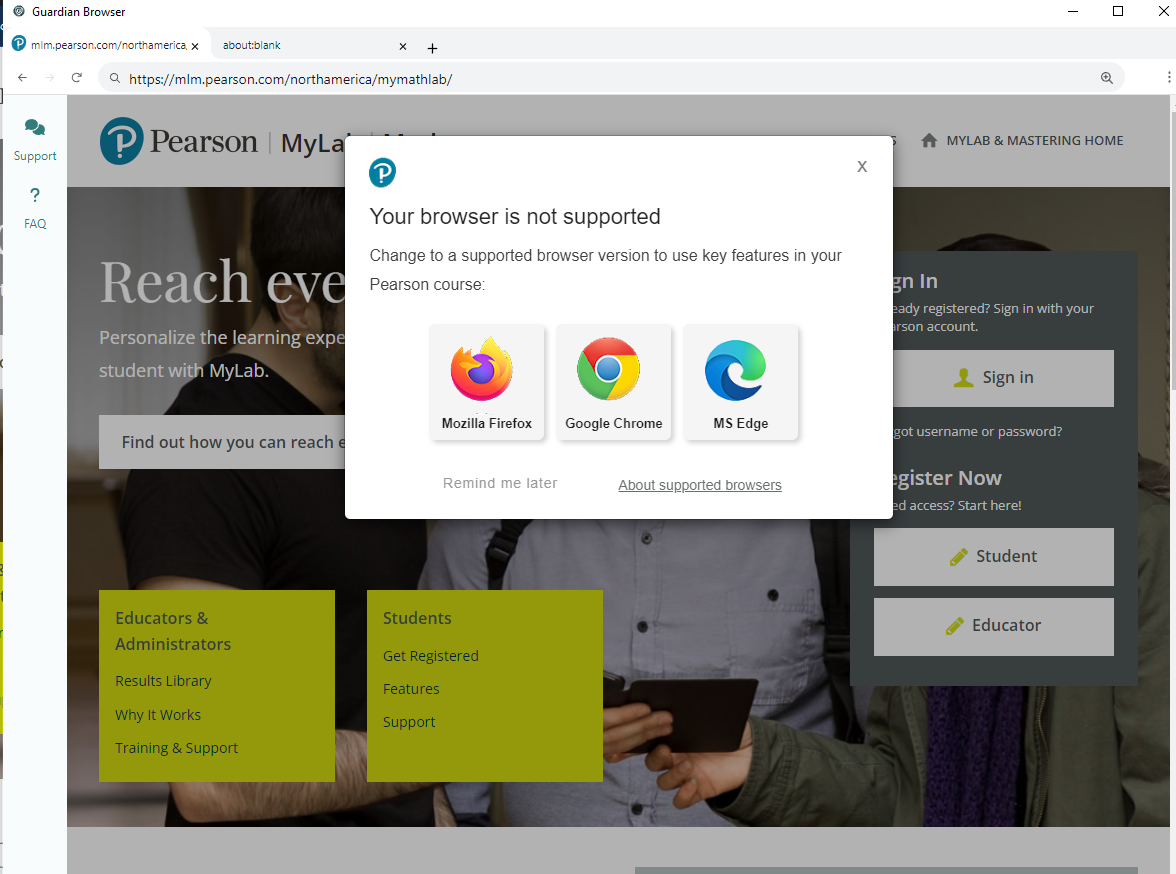Choose the Google Chrome browser tile
1176x874 pixels.
(614, 383)
